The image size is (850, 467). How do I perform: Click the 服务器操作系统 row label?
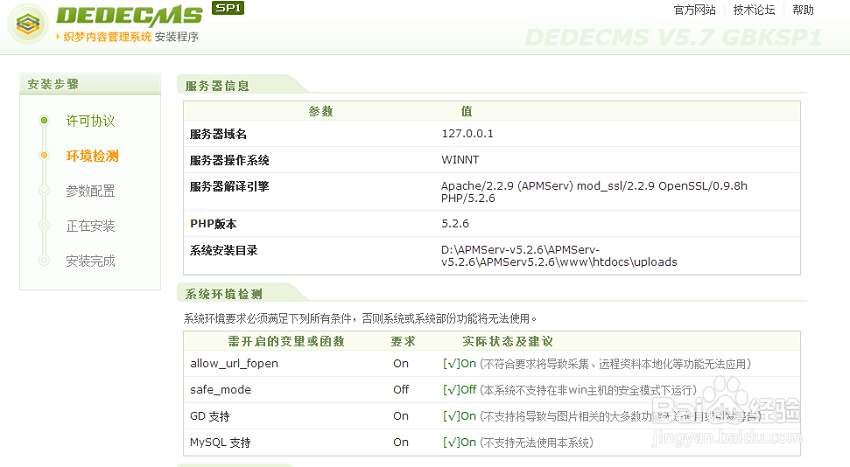point(229,160)
